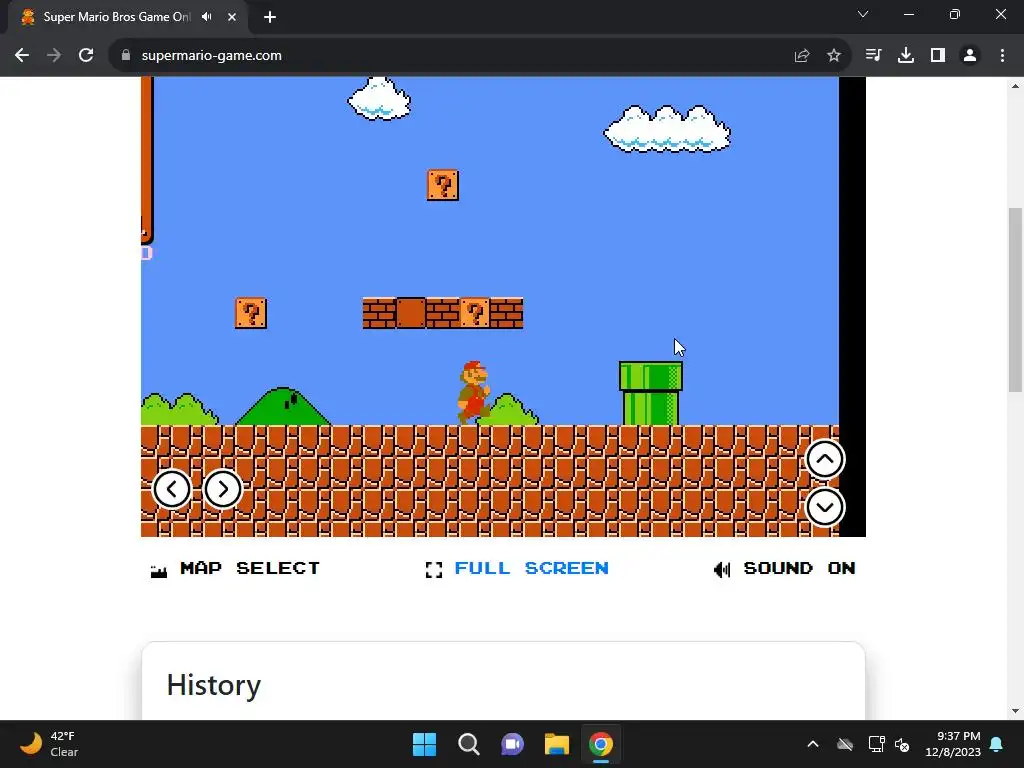The height and width of the screenshot is (768, 1024).
Task: Click the page vertical scrollbar thumb
Action: point(1015,300)
